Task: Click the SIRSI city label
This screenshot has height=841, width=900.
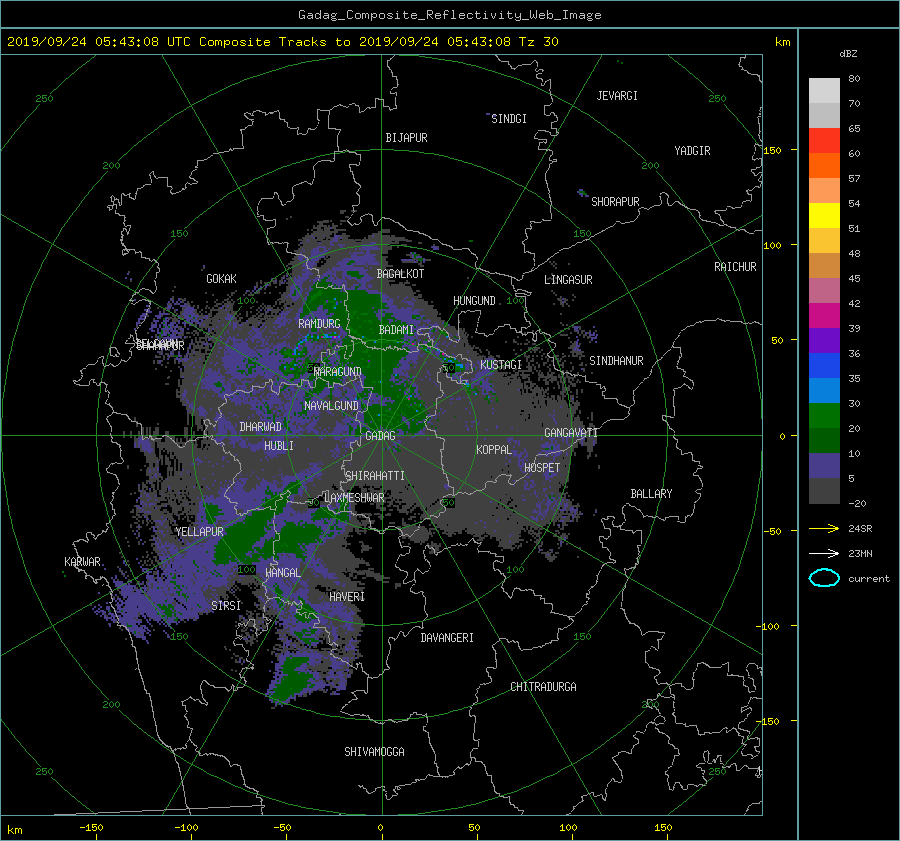Action: click(226, 606)
